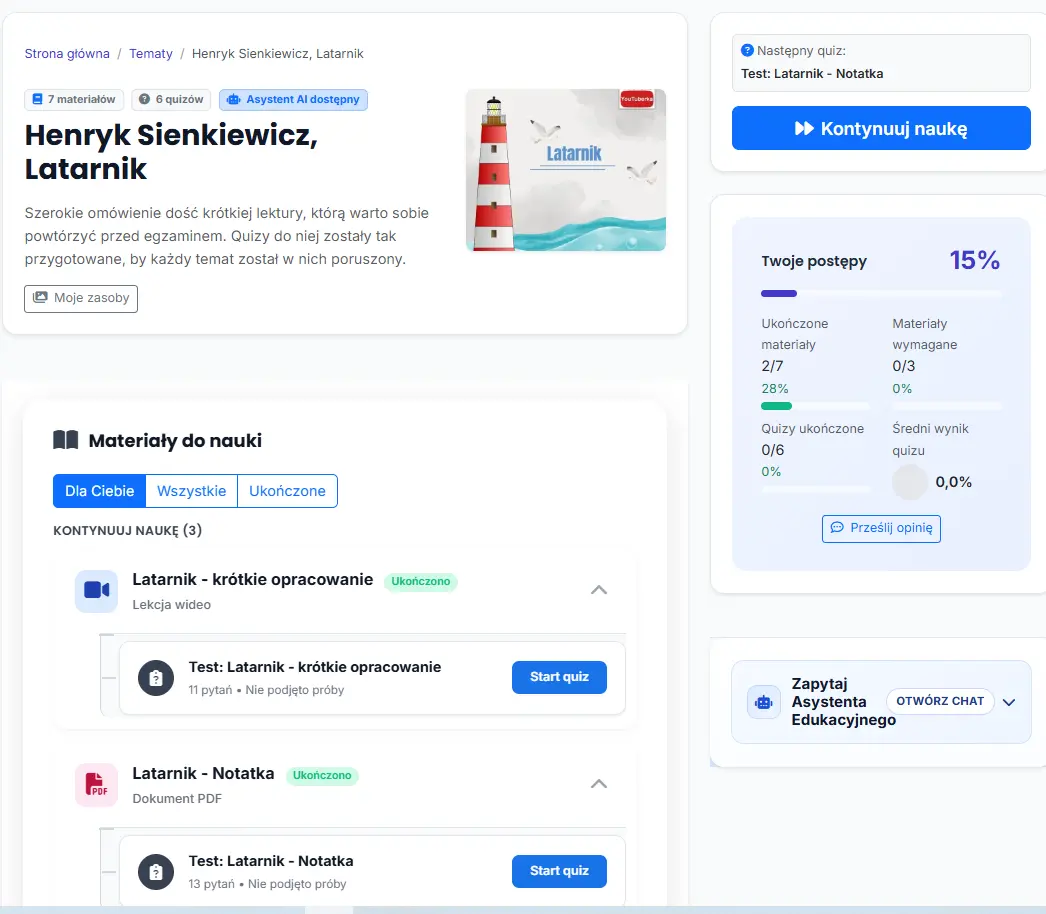Open the Moje zasoby button
1046x914 pixels.
pyautogui.click(x=81, y=298)
